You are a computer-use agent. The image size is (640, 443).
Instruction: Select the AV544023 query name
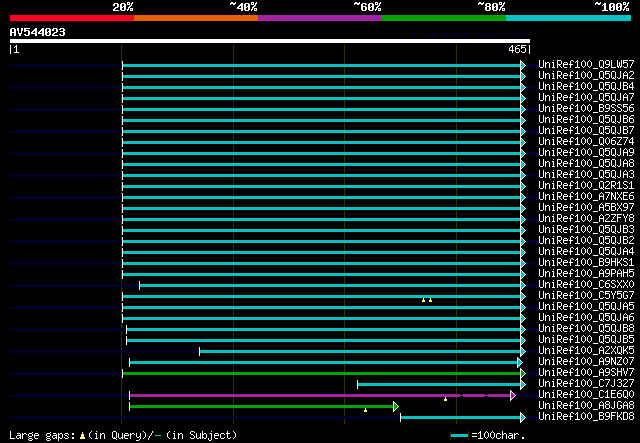[x=38, y=32]
